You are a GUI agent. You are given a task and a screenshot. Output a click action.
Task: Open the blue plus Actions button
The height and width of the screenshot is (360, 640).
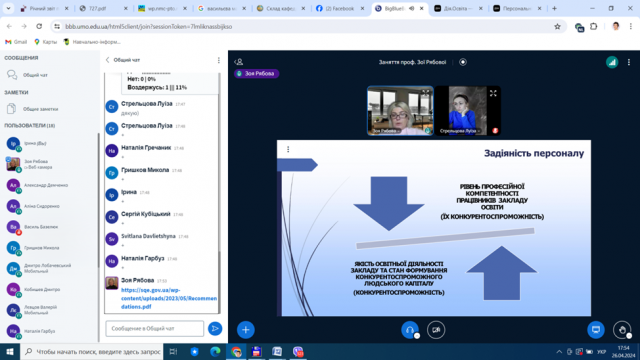(246, 330)
